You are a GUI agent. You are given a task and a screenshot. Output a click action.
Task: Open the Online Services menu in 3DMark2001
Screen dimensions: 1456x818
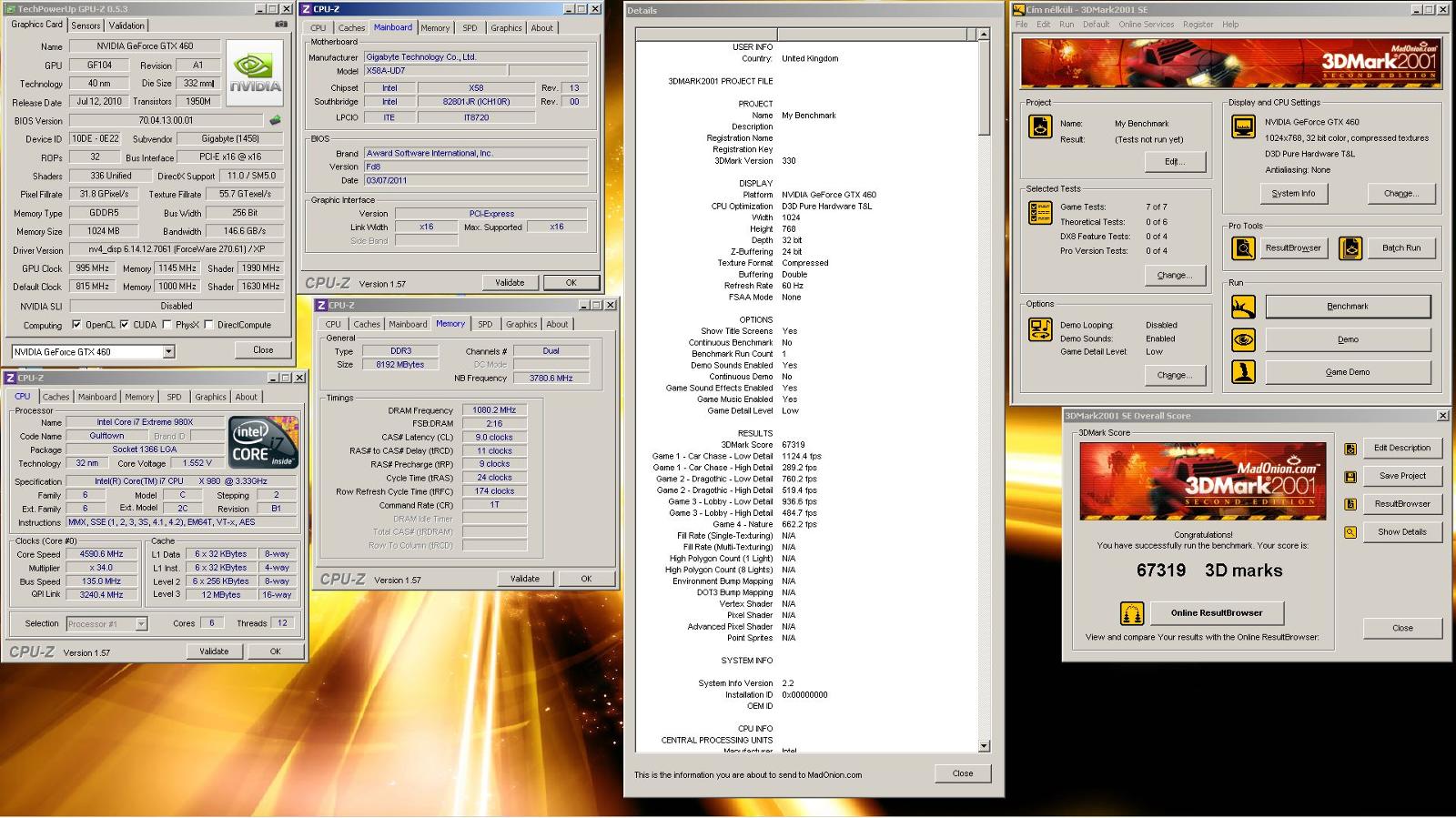(x=1146, y=25)
